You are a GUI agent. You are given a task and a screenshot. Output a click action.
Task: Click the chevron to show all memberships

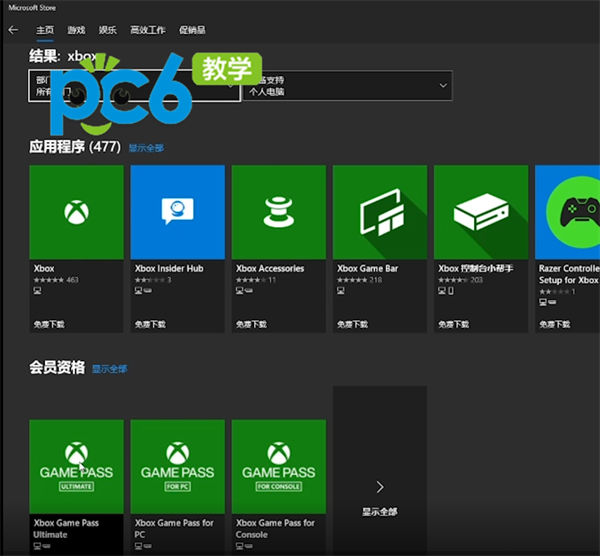coord(379,487)
